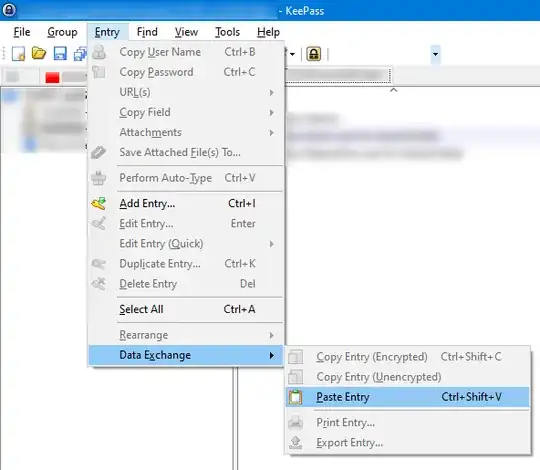Close the Entry menu via its header
540x470 pixels.
(107, 32)
